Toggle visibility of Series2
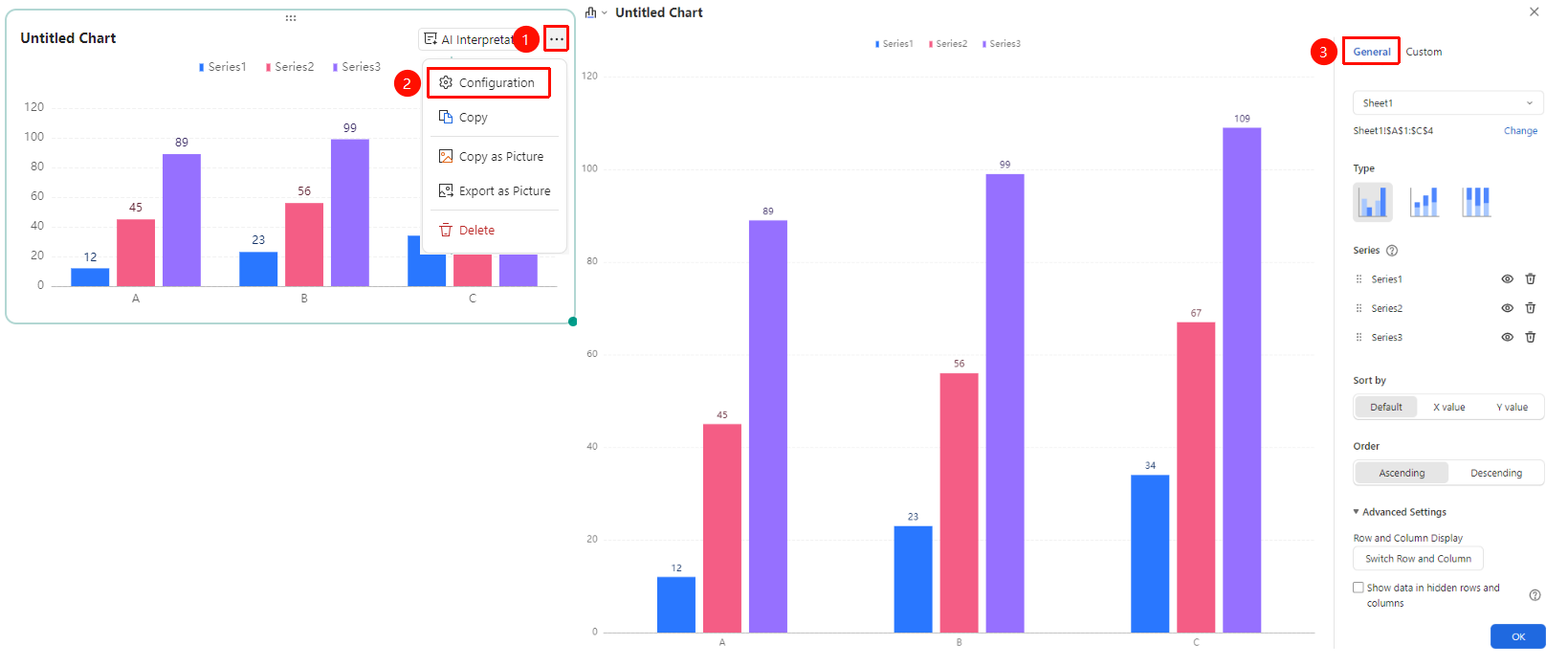1568x667 pixels. (x=1507, y=308)
